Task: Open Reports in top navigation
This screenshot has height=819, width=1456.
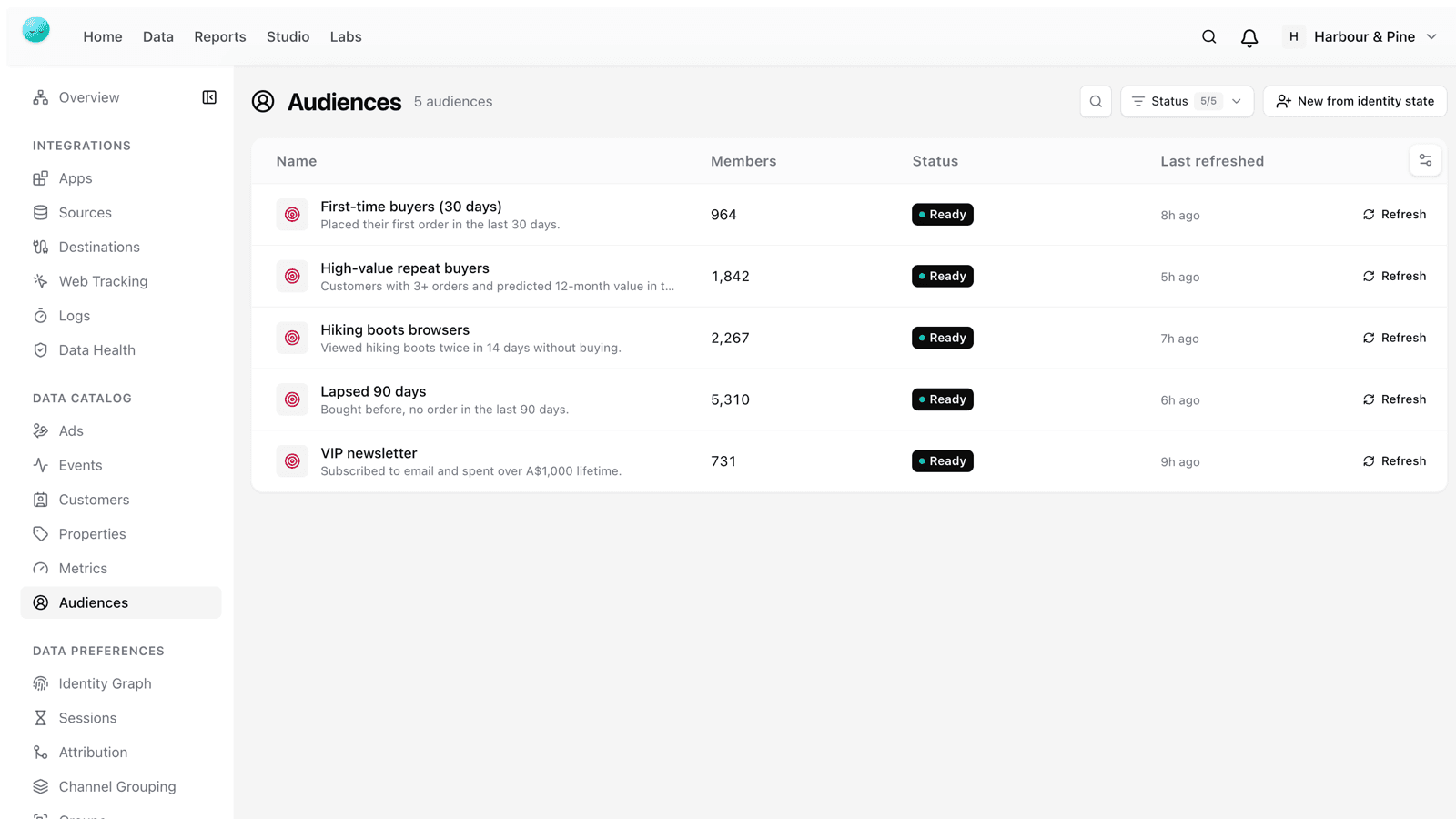Action: coord(220,36)
